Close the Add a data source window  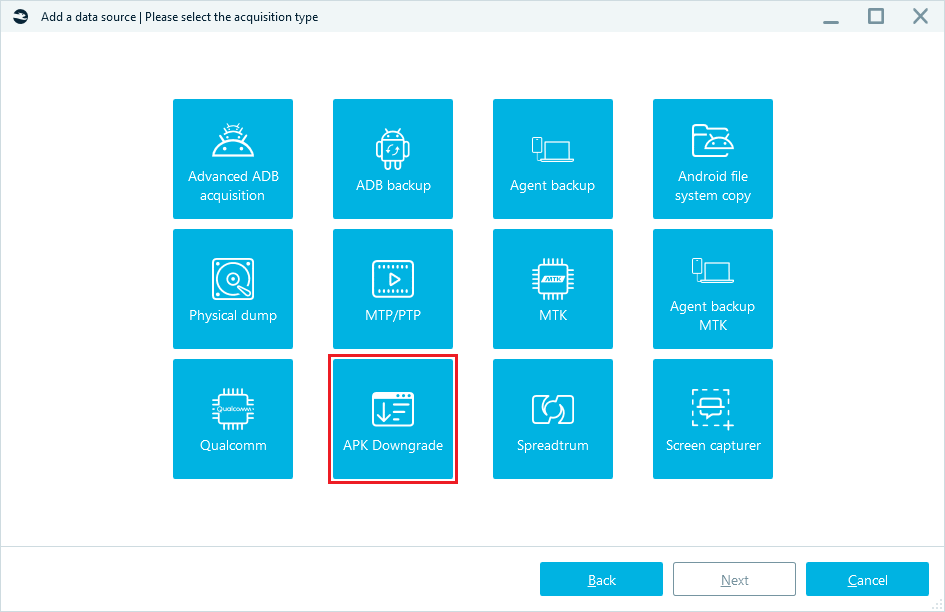pyautogui.click(x=920, y=16)
